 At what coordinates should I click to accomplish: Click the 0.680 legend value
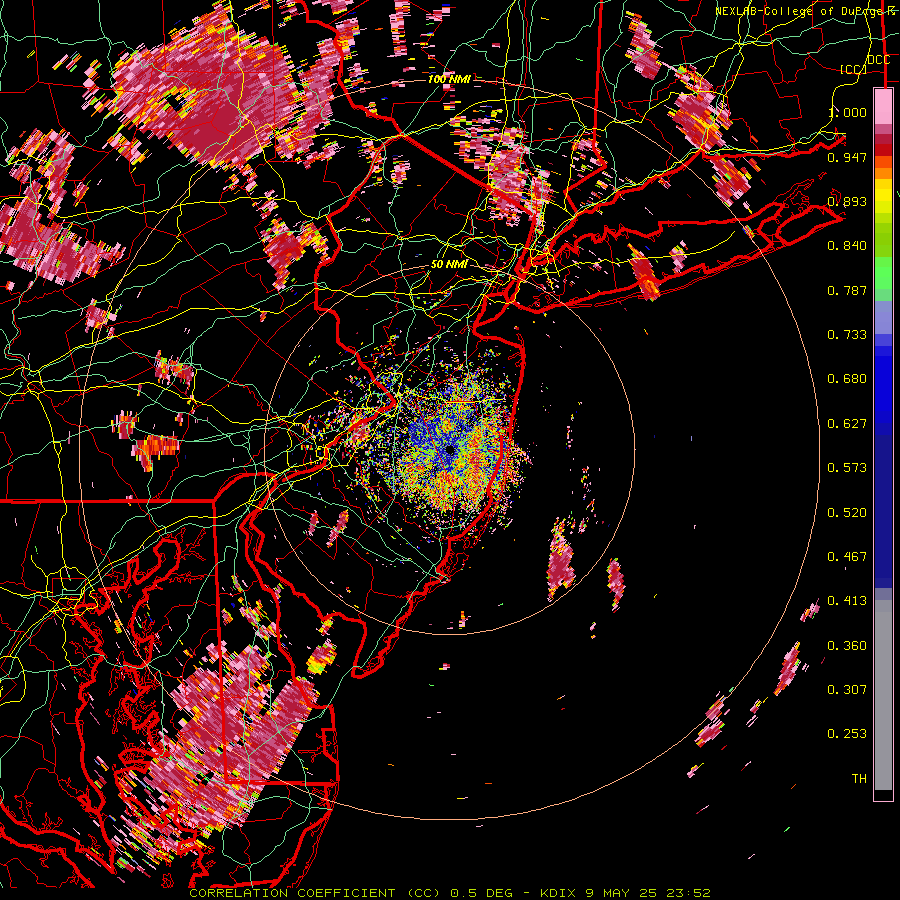(x=847, y=379)
